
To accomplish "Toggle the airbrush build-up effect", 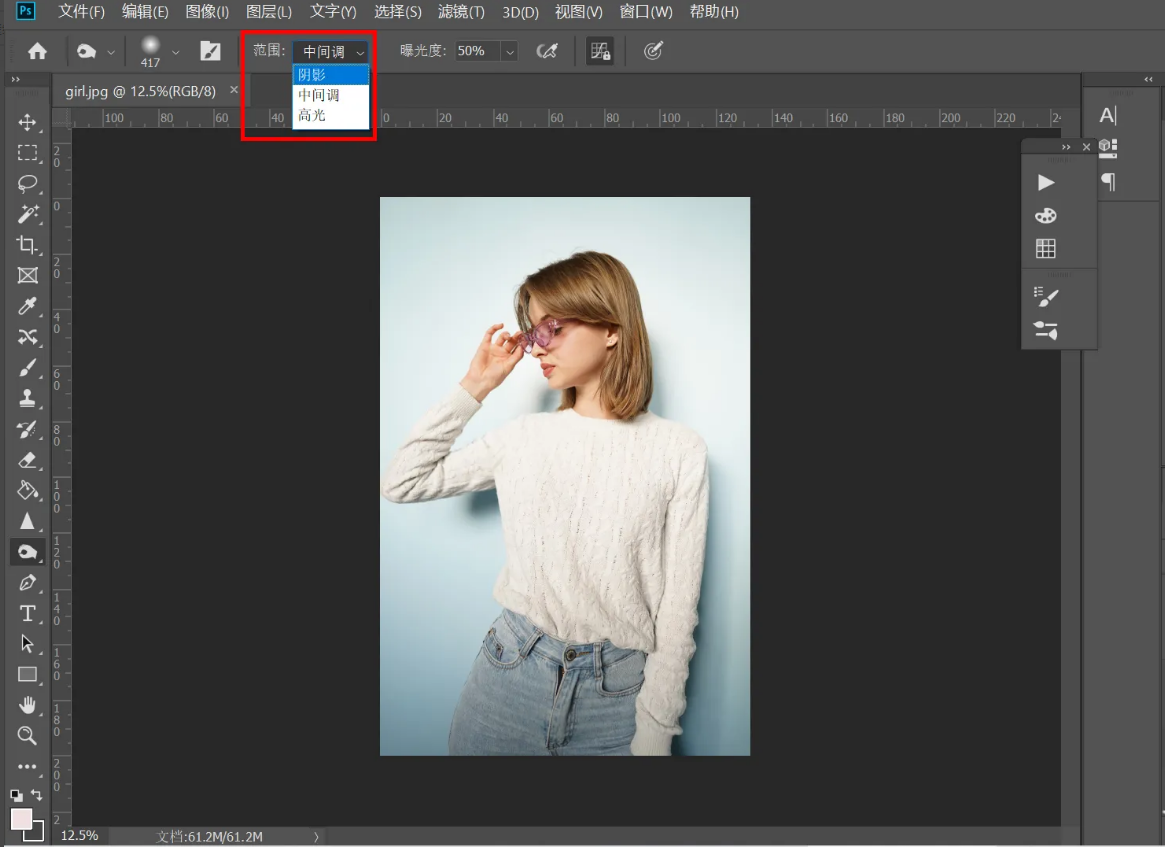I will [547, 51].
